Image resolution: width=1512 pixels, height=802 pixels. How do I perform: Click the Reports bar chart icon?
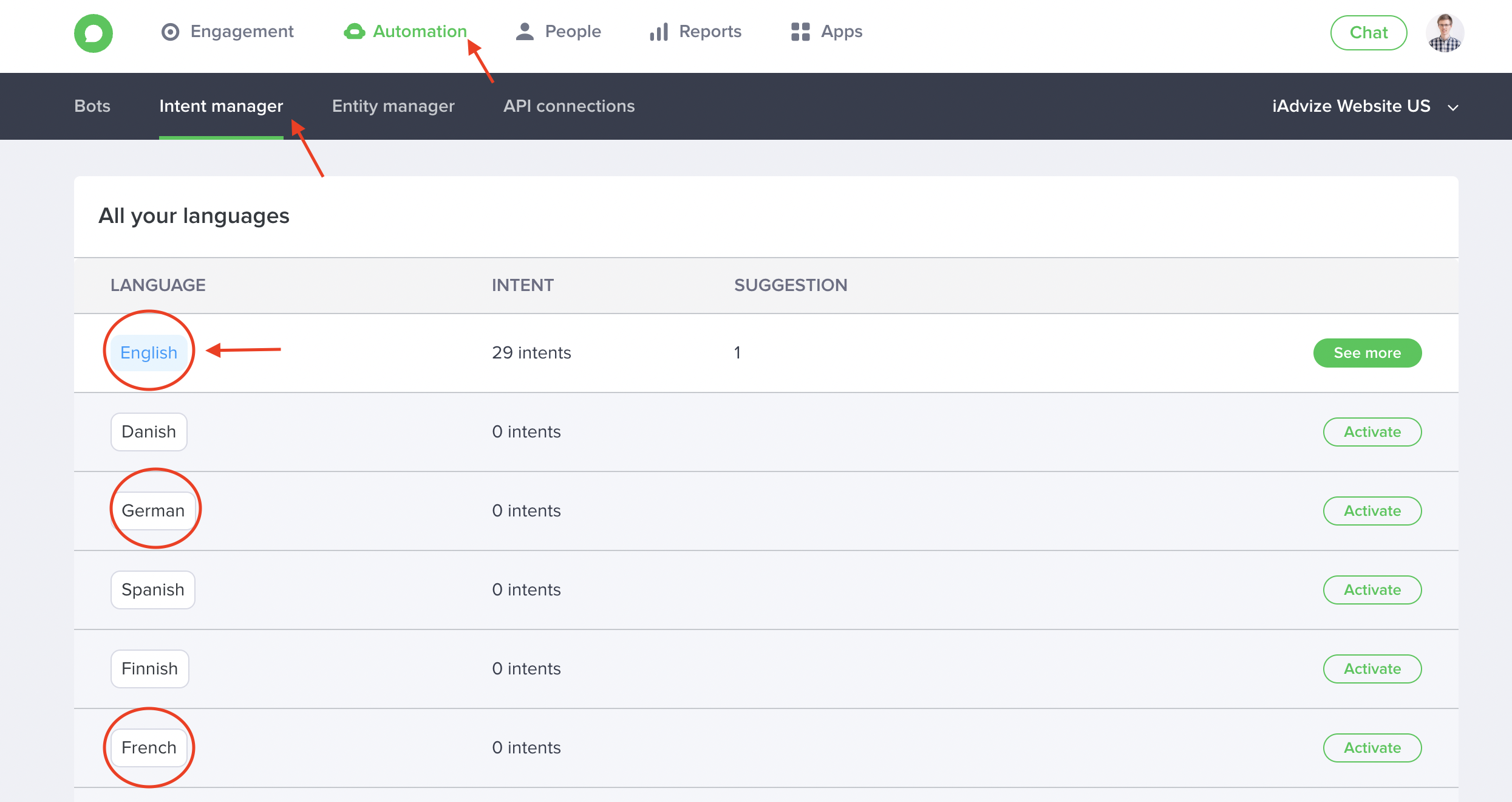point(659,32)
